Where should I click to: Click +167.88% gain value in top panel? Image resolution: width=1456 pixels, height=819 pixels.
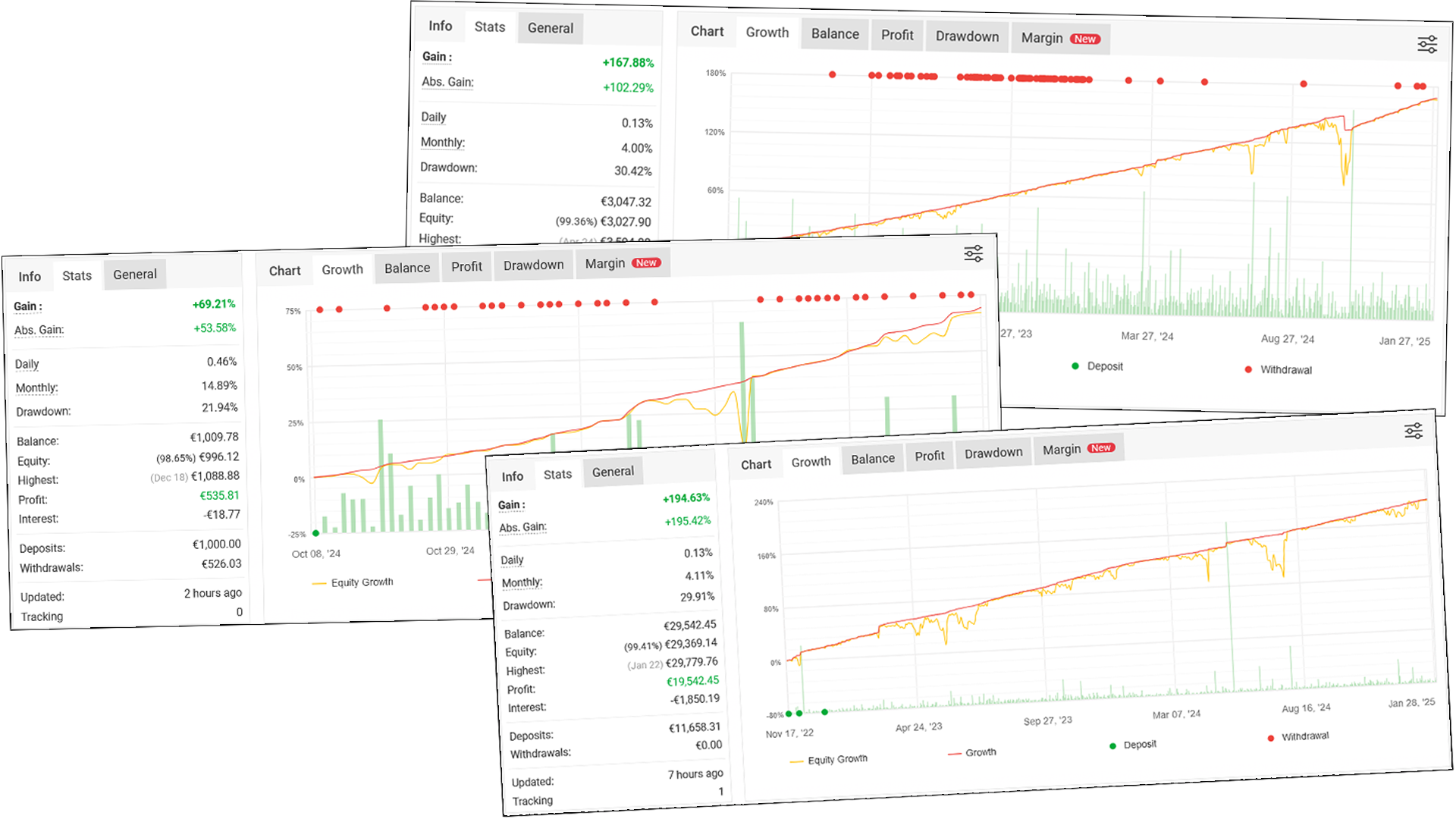[x=628, y=63]
